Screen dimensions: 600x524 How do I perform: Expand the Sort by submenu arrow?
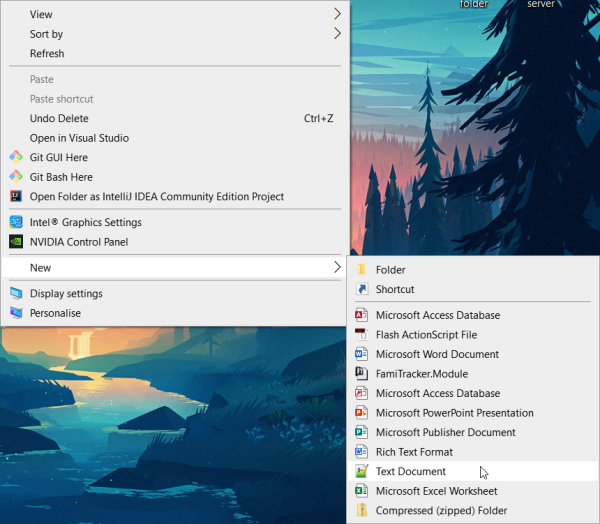coord(337,34)
